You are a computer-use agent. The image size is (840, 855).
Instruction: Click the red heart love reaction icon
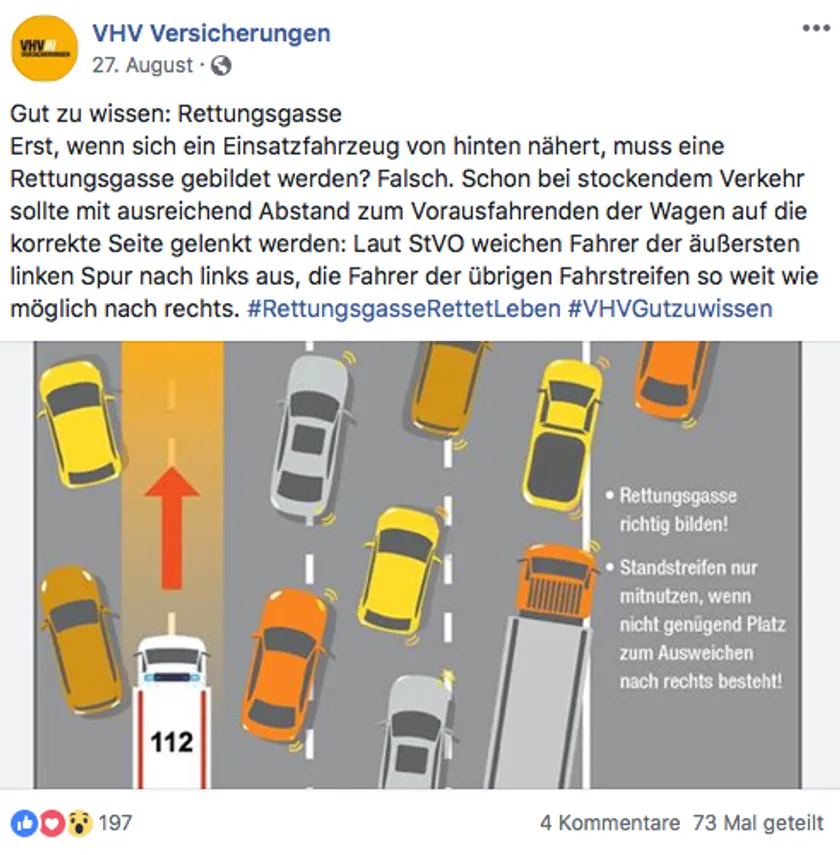[x=52, y=823]
